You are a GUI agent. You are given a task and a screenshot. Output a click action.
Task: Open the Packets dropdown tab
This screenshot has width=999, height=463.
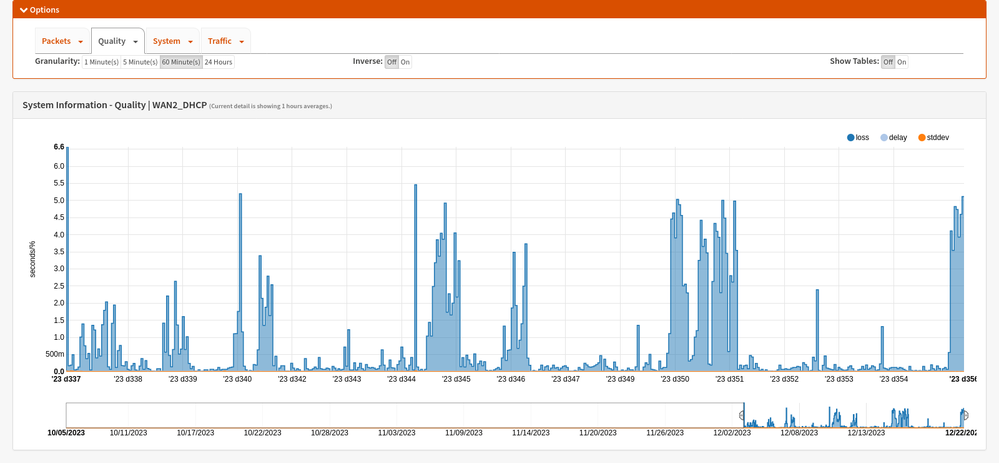tap(62, 41)
